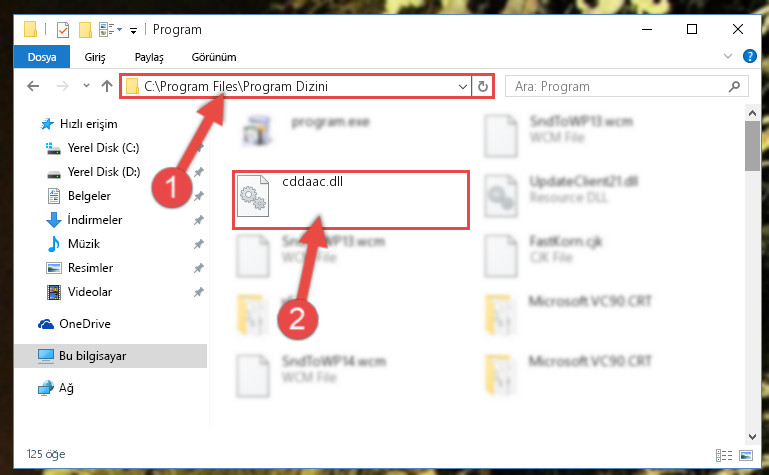Unpin İndirmeler from quick access
Viewport: 769px width, 475px height.
199,220
